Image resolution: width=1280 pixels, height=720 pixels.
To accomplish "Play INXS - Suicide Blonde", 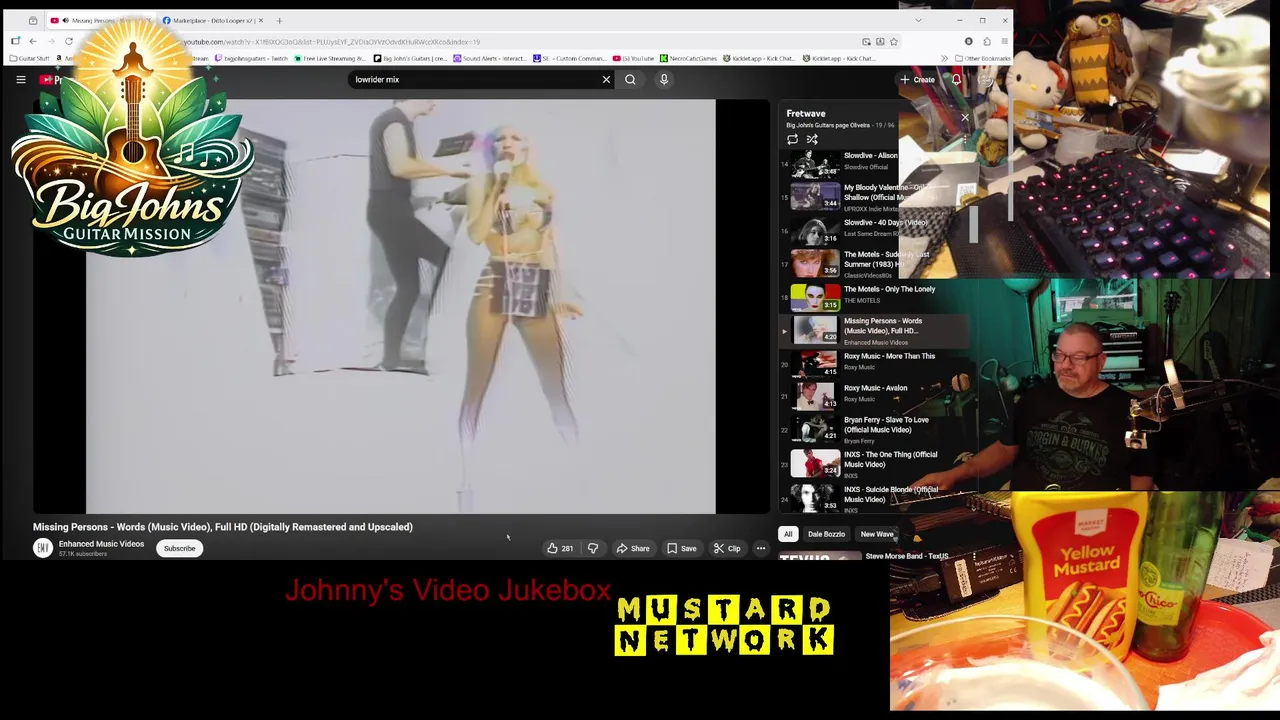I will pyautogui.click(x=873, y=497).
